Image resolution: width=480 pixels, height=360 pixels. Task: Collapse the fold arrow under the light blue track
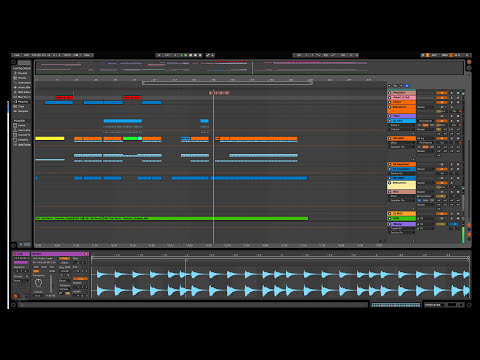(414, 134)
